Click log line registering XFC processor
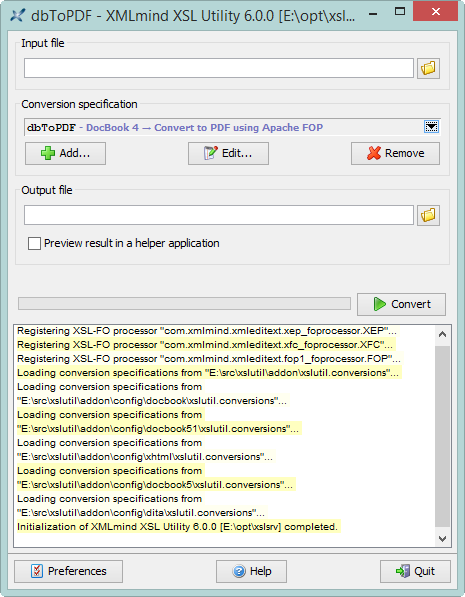The image size is (465, 597). pyautogui.click(x=205, y=345)
